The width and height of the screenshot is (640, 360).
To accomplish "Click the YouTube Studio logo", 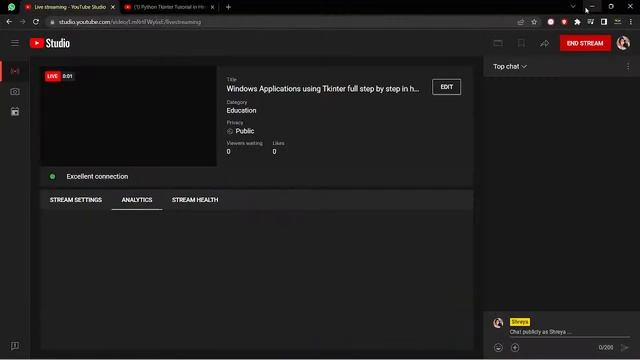I will [50, 43].
